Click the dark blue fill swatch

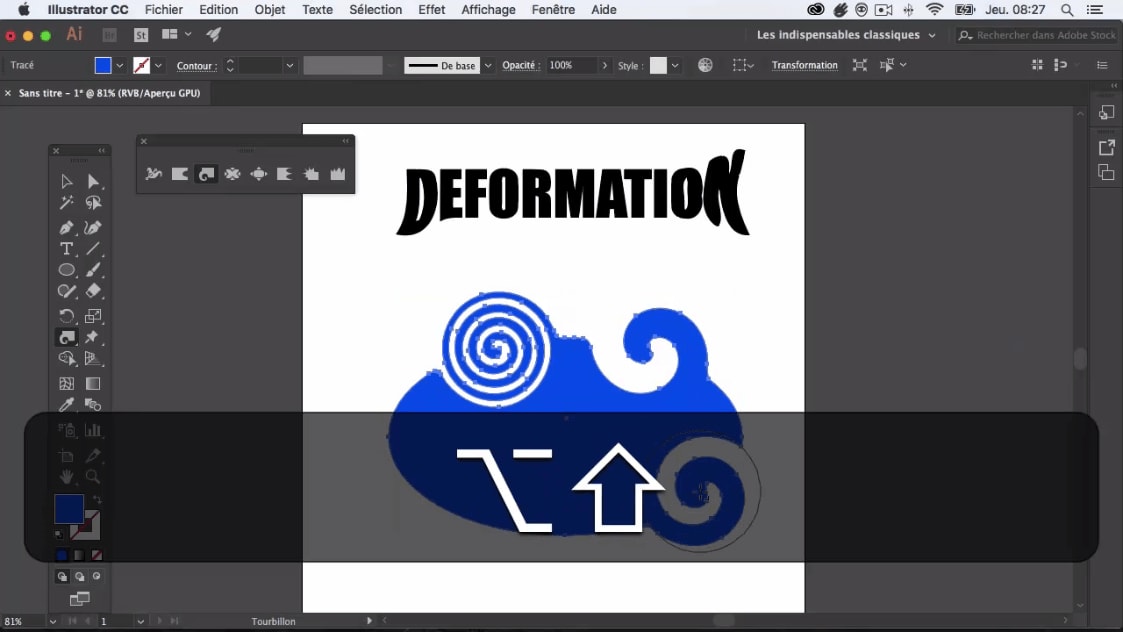pyautogui.click(x=68, y=509)
